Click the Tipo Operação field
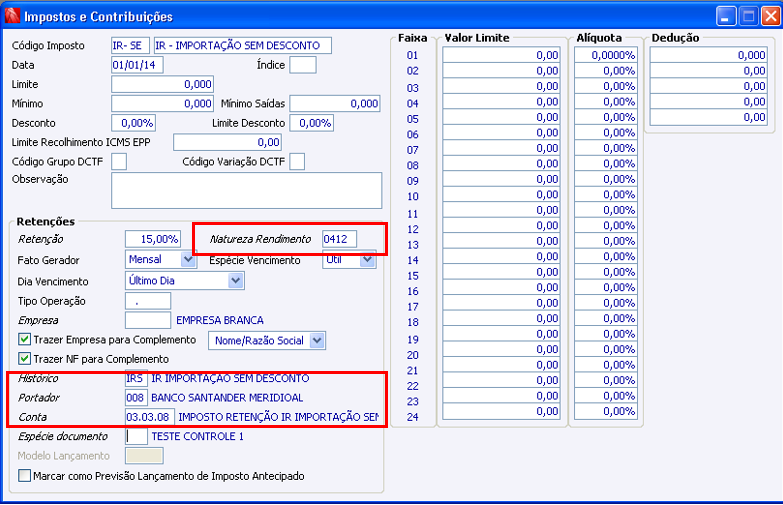The image size is (783, 505). click(x=148, y=301)
